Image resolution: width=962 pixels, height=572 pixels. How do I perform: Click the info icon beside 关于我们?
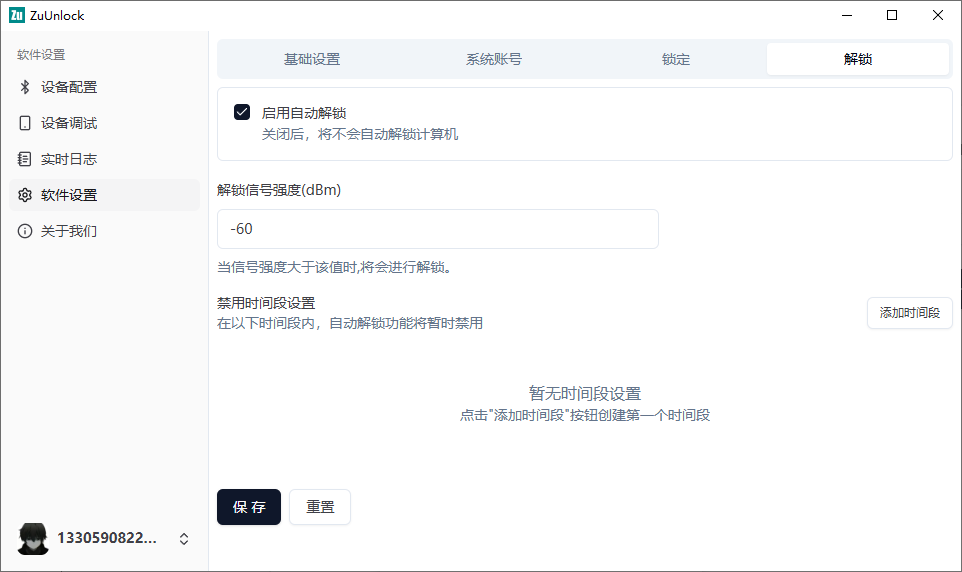[25, 231]
